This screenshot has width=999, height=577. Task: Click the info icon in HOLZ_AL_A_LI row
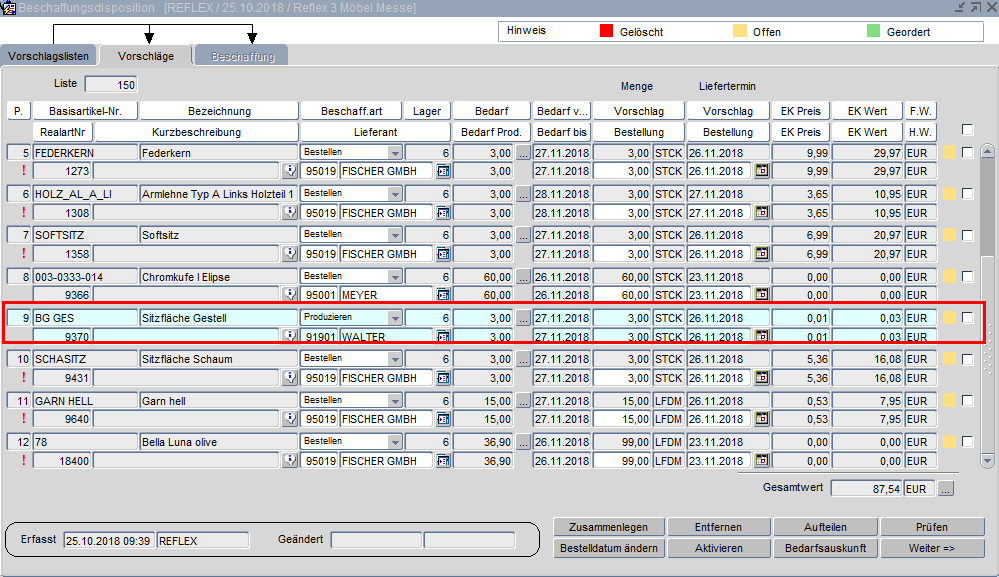point(290,213)
